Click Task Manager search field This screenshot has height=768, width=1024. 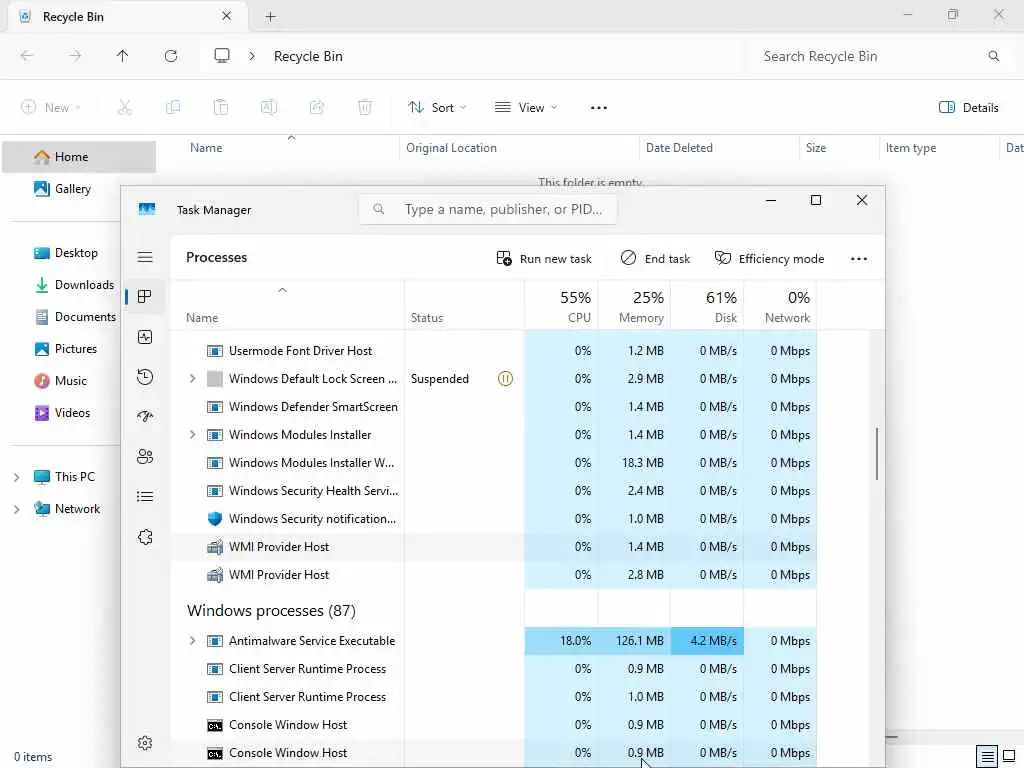(x=488, y=210)
